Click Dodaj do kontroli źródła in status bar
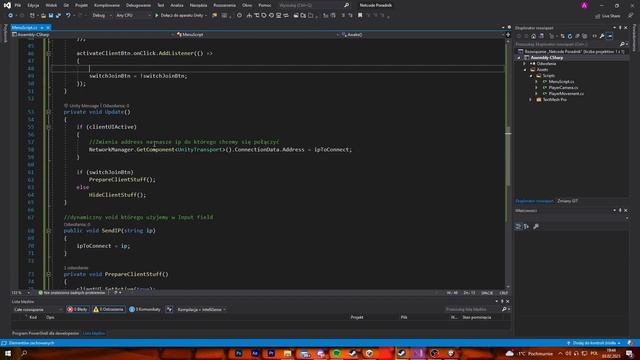The width and height of the screenshot is (640, 360). (594, 343)
